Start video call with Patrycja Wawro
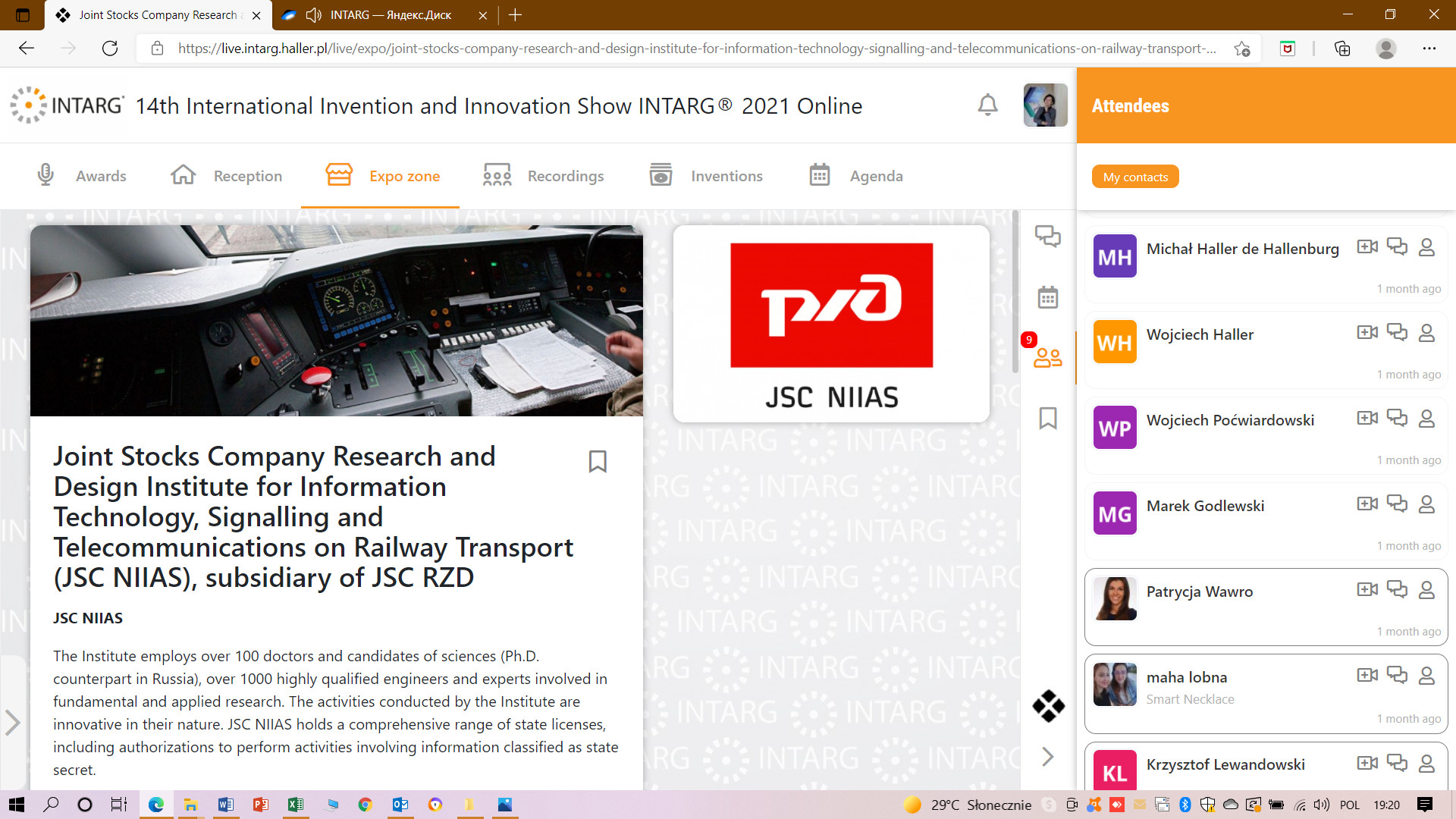Screen dimensions: 1456x819 tap(1367, 589)
